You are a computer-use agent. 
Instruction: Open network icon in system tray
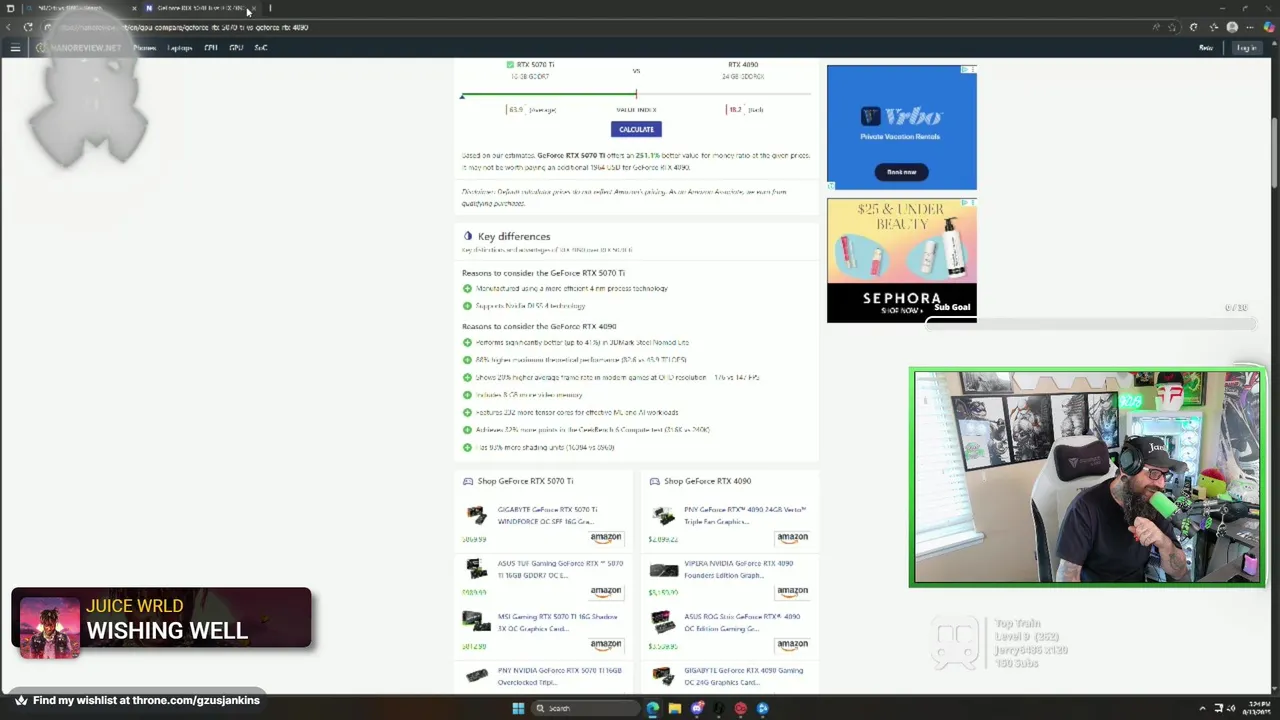[1219, 708]
